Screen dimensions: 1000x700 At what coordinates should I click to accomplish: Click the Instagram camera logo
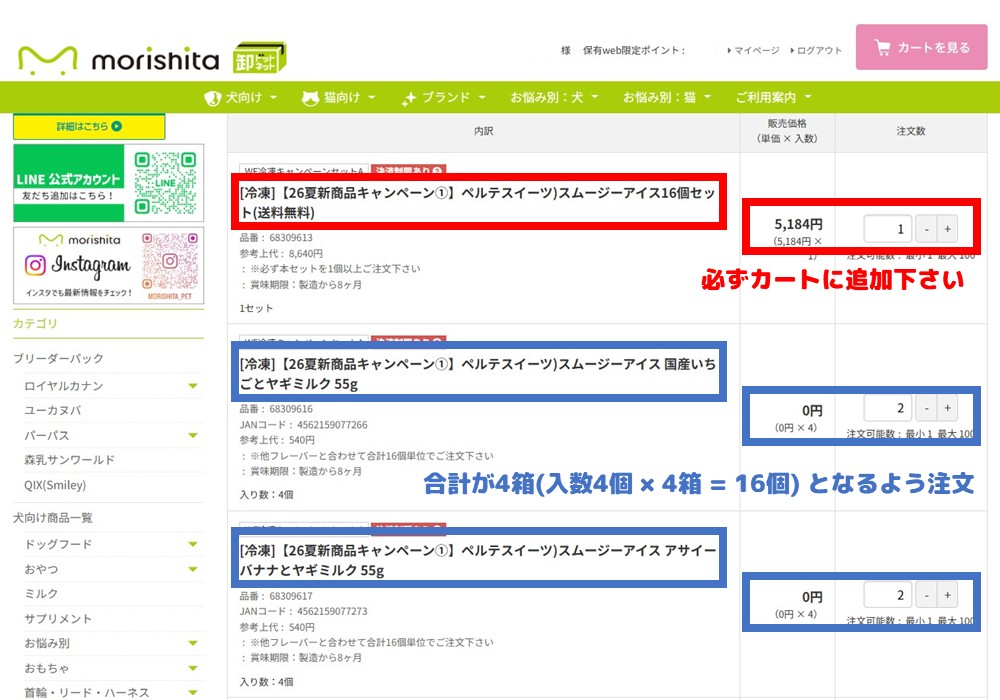tap(35, 265)
